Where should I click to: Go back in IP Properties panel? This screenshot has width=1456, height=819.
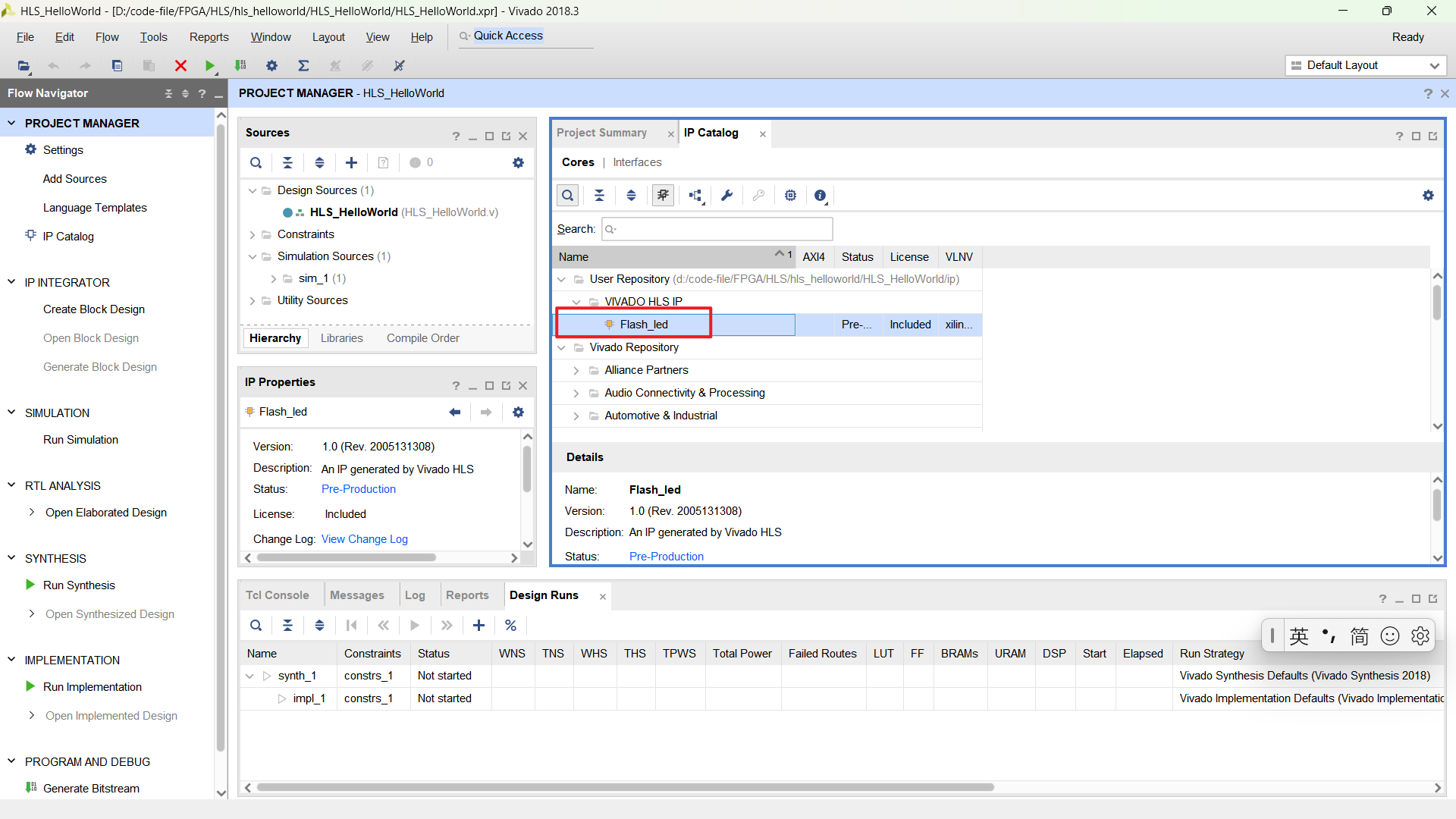pyautogui.click(x=455, y=412)
